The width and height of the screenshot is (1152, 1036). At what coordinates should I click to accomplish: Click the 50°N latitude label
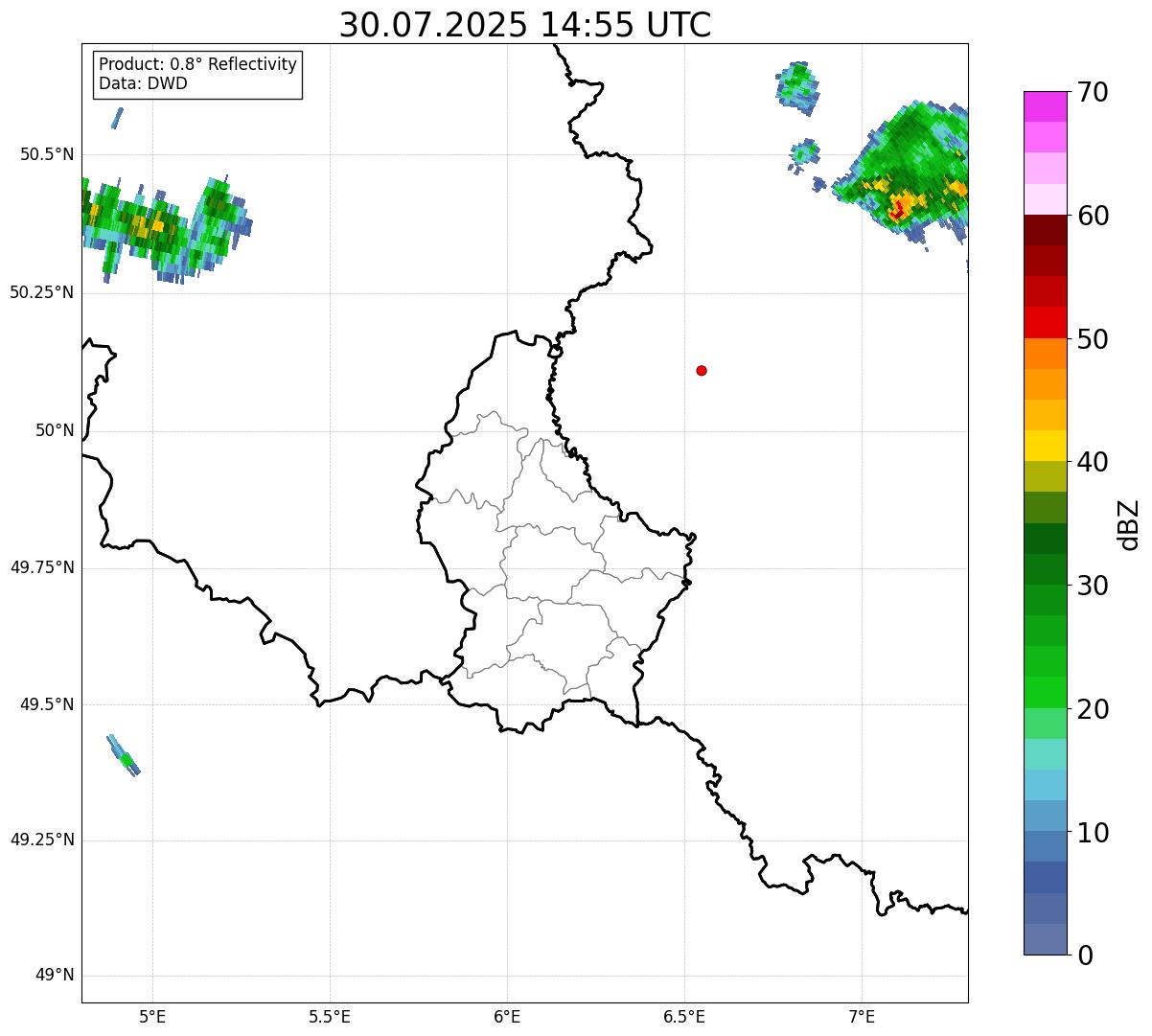pos(55,430)
